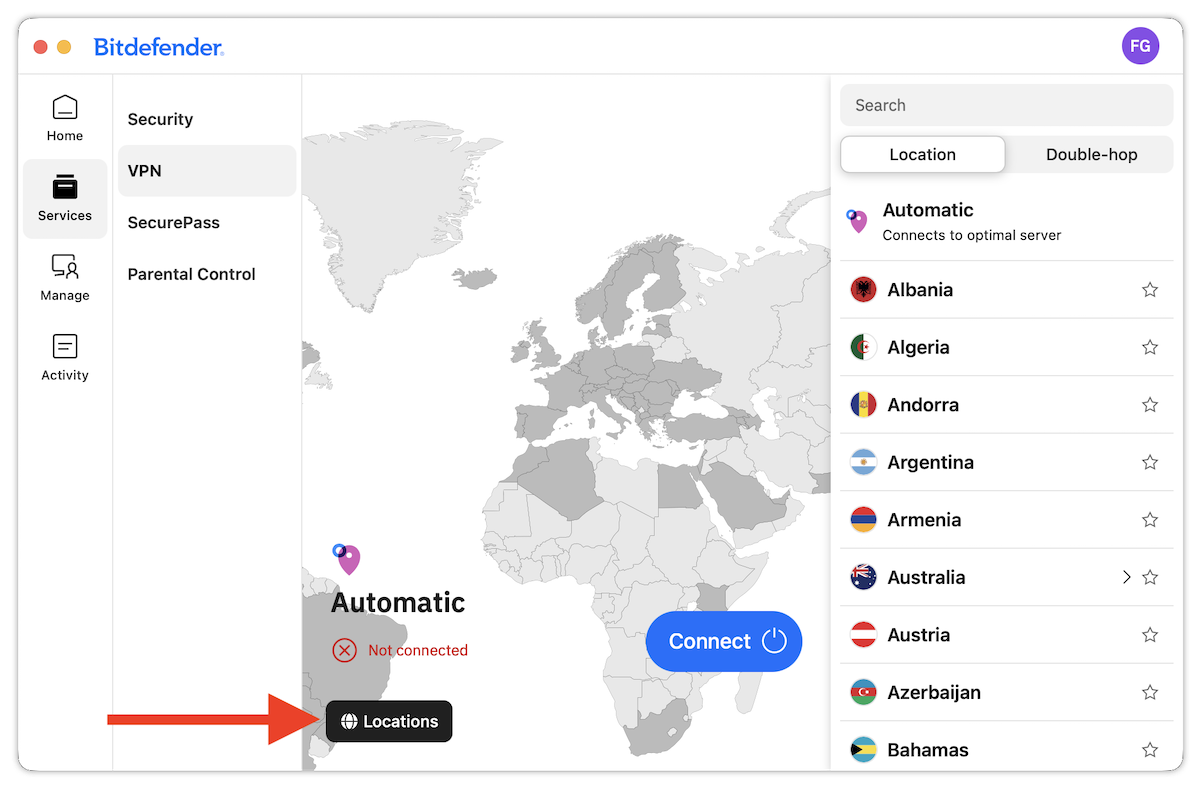Select the "Automatic" title in the locations list

(928, 210)
